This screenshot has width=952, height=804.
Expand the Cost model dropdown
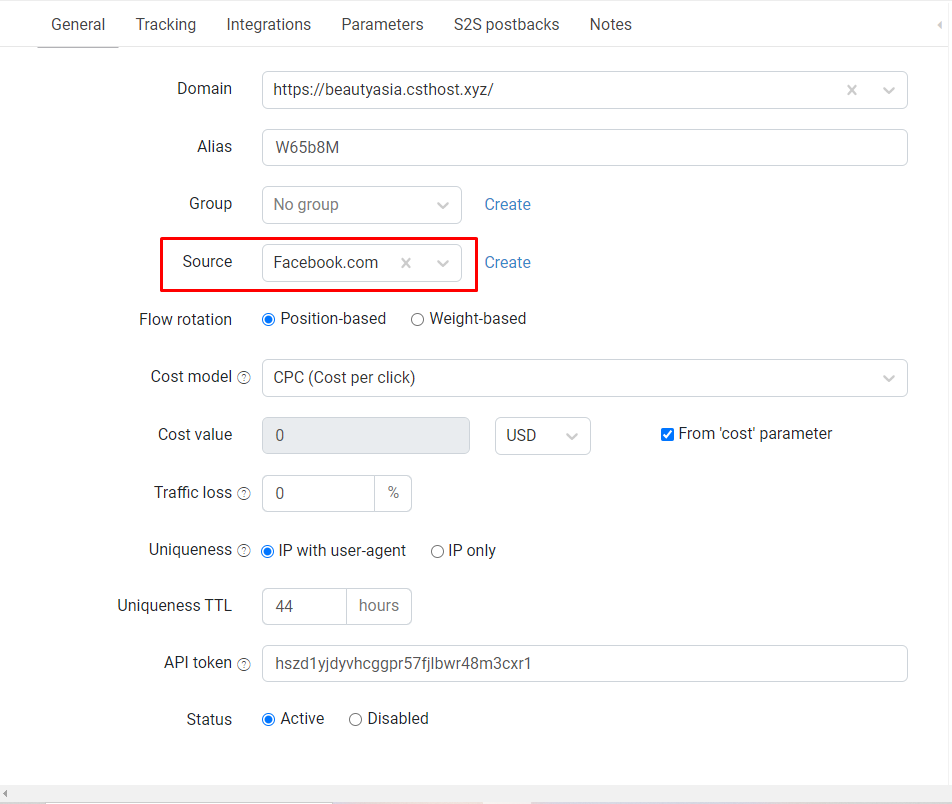pyautogui.click(x=585, y=378)
